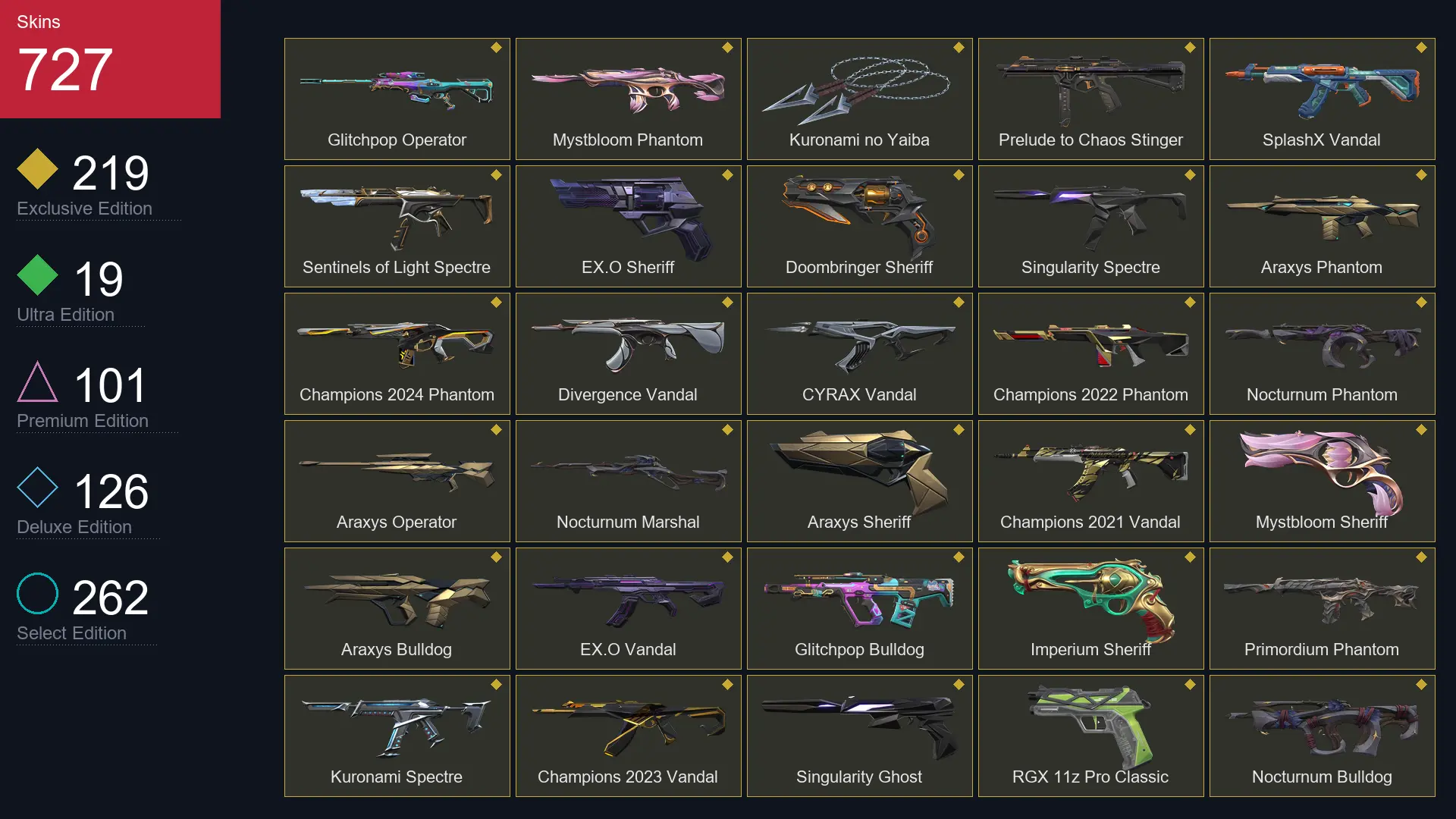Pick the Glitchpop Bulldog skin card

[859, 608]
